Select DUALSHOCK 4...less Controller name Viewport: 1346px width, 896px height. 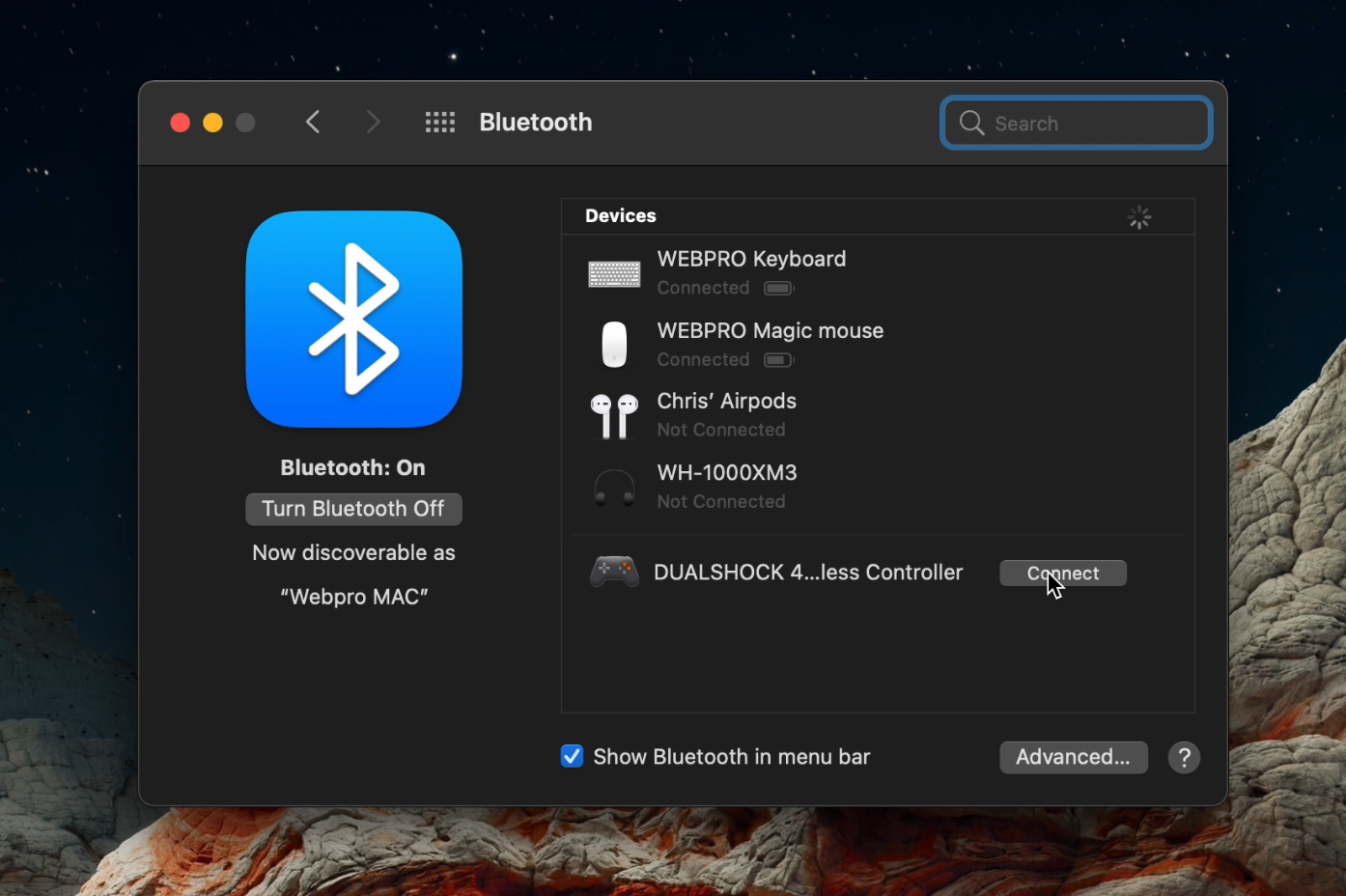coord(808,573)
